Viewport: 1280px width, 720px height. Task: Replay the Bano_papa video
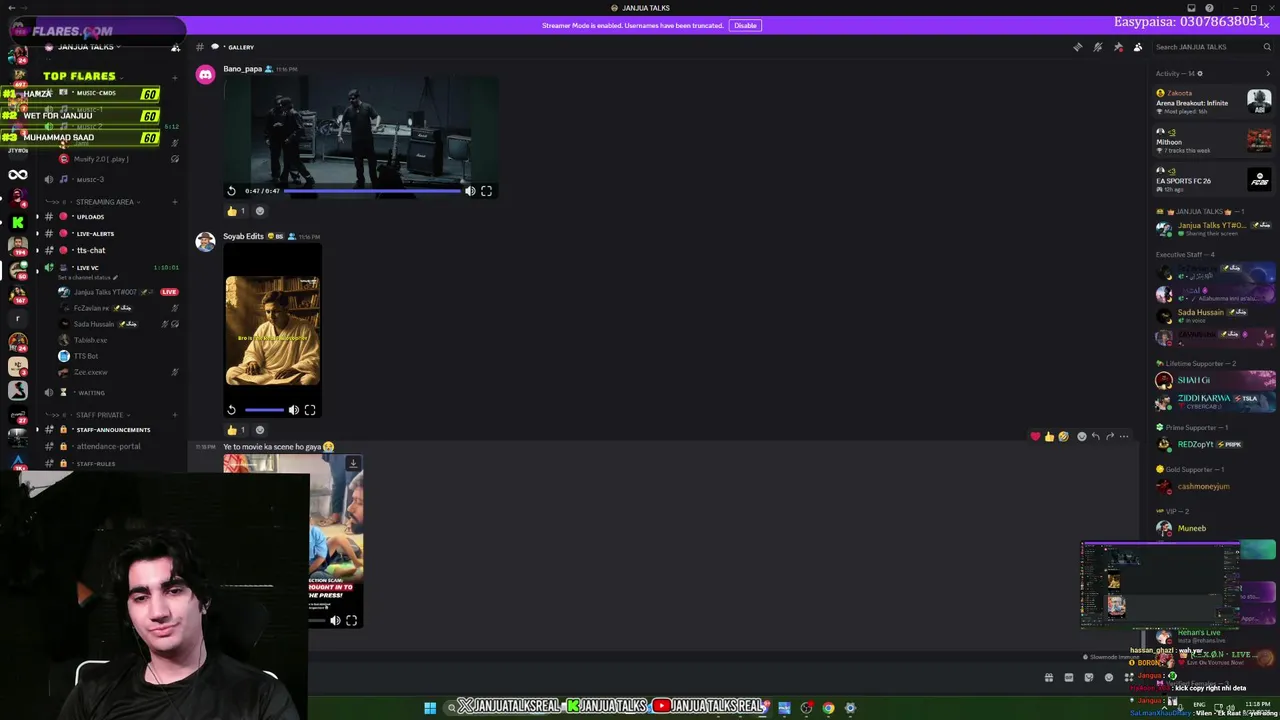(x=231, y=191)
